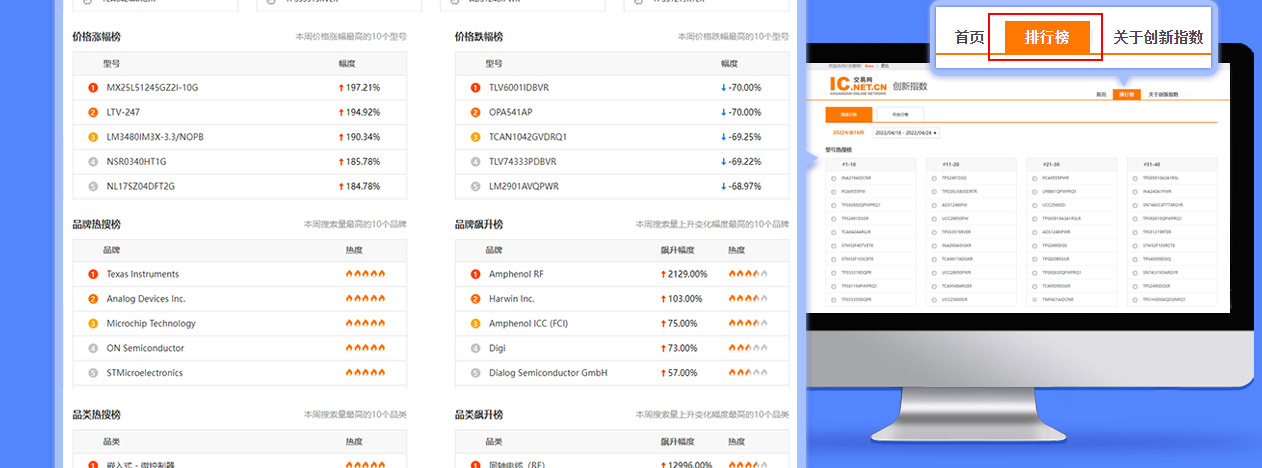The width and height of the screenshot is (1262, 468).
Task: Click the 品类热搜榜 section heading
Action: point(96,415)
